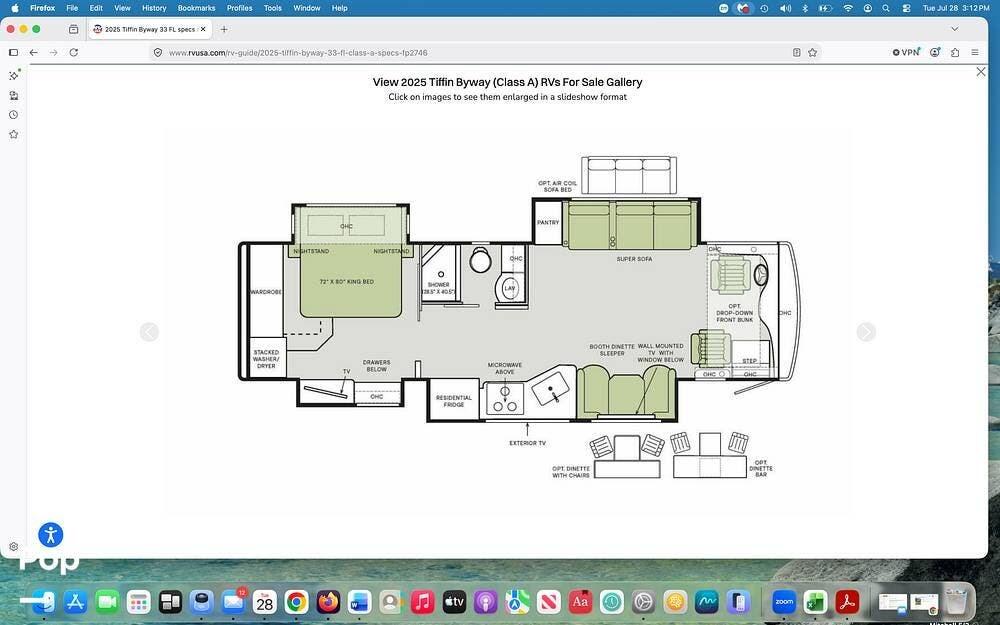Open the Firefox hamburger application menu
This screenshot has height=625, width=1000.
click(x=974, y=52)
